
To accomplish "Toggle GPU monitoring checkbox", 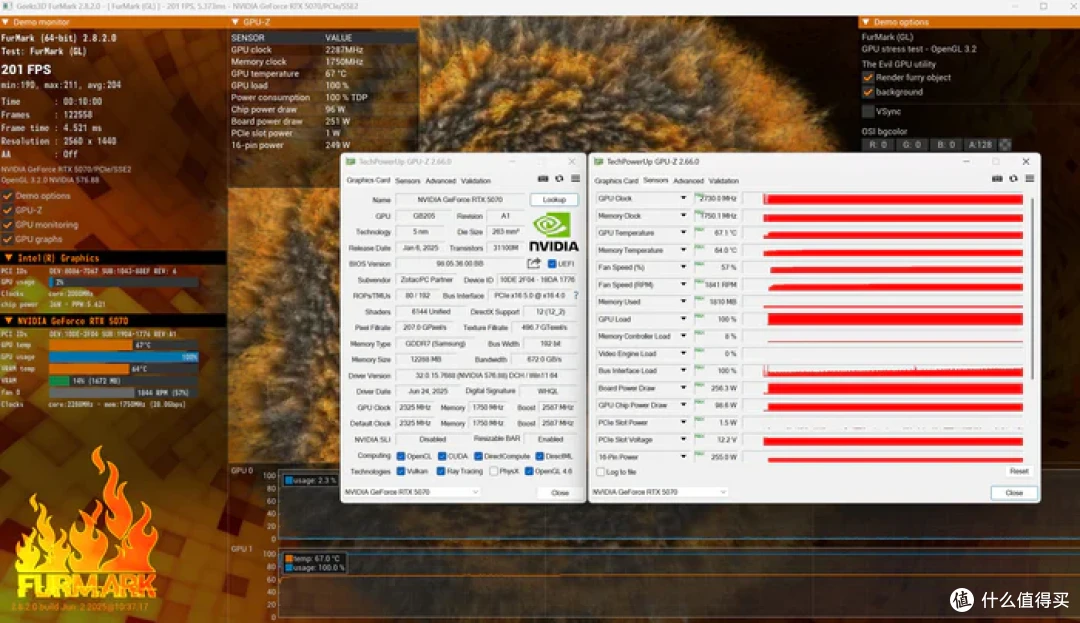I will tap(8, 225).
